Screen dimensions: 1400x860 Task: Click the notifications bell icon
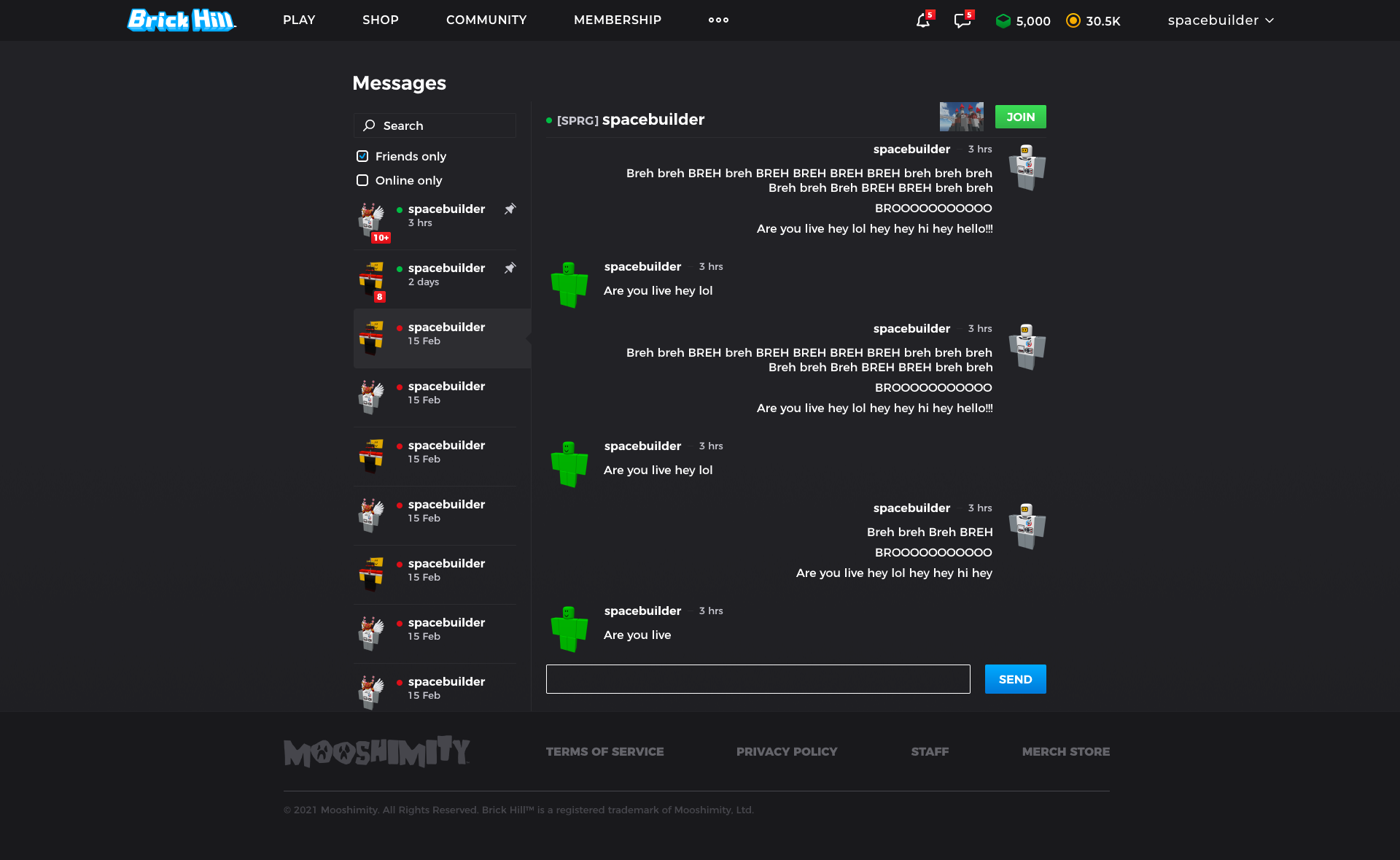[921, 20]
